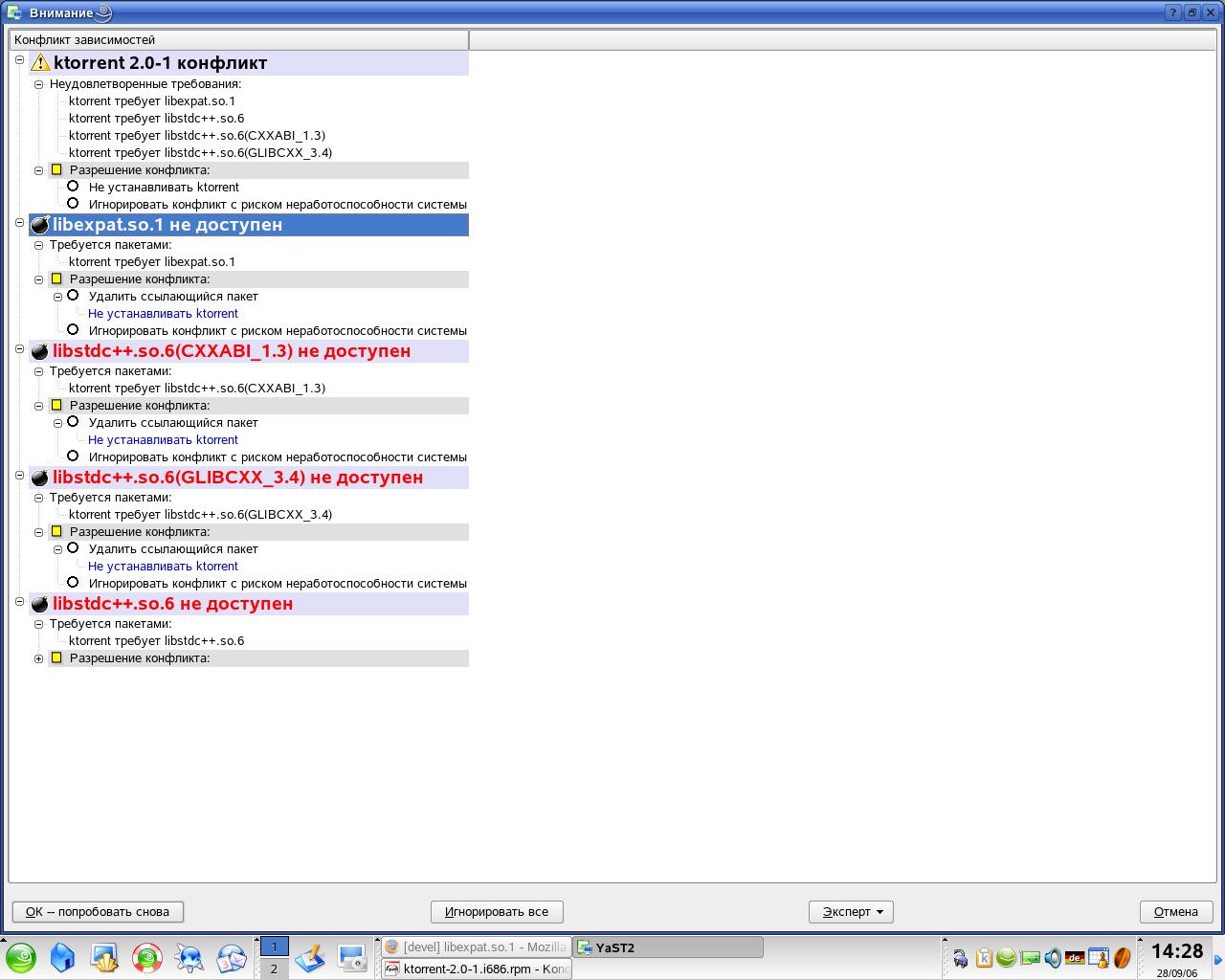The height and width of the screenshot is (980, 1225).
Task: Collapse the libstdc++.so.6(CXXABI_1.3) node
Action: click(x=19, y=348)
